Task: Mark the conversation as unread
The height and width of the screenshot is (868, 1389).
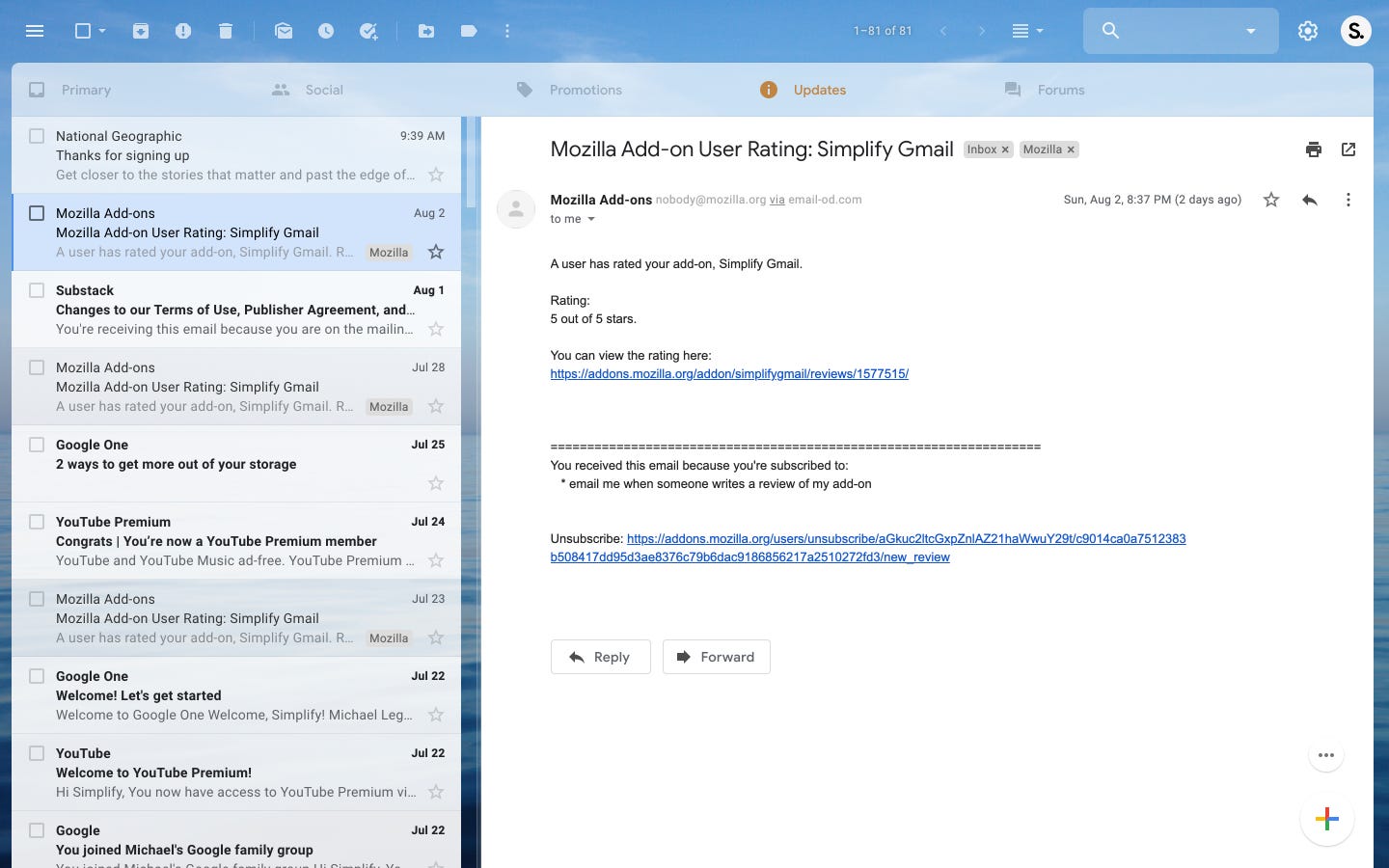Action: point(284,31)
